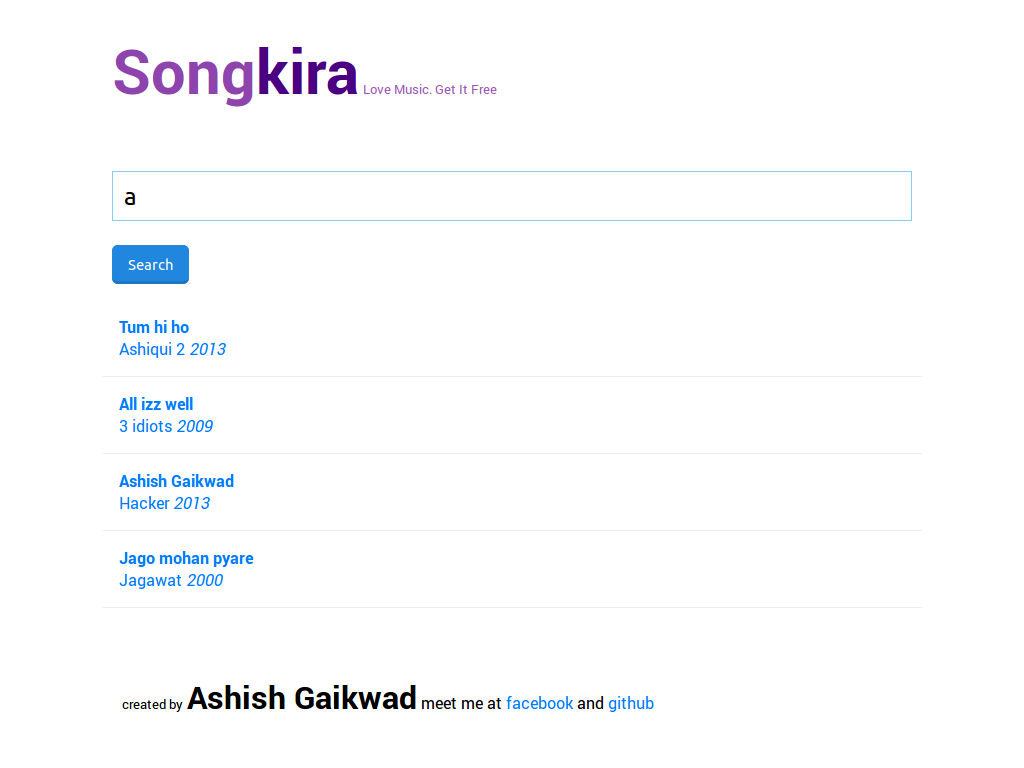1024x768 pixels.
Task: Open the 'All izz well' song result
Action: [156, 404]
